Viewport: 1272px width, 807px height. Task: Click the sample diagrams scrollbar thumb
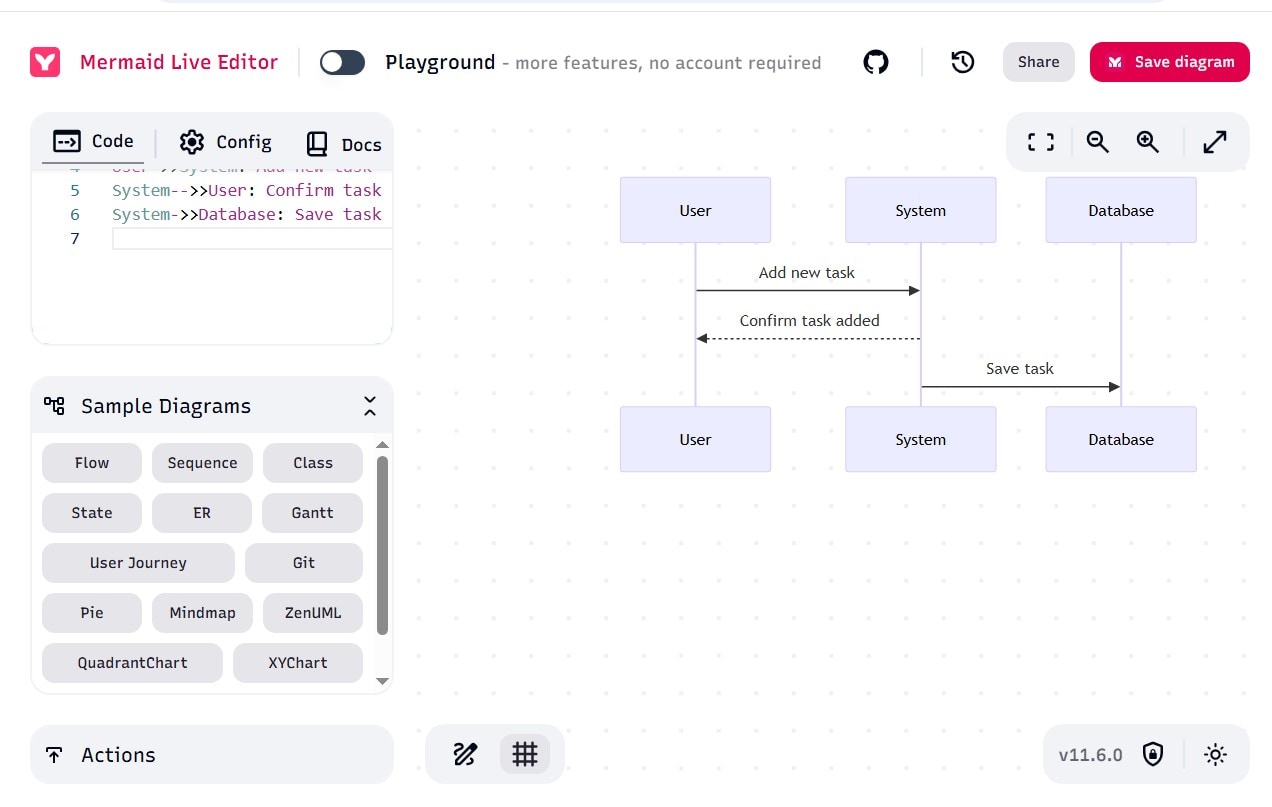(x=382, y=545)
